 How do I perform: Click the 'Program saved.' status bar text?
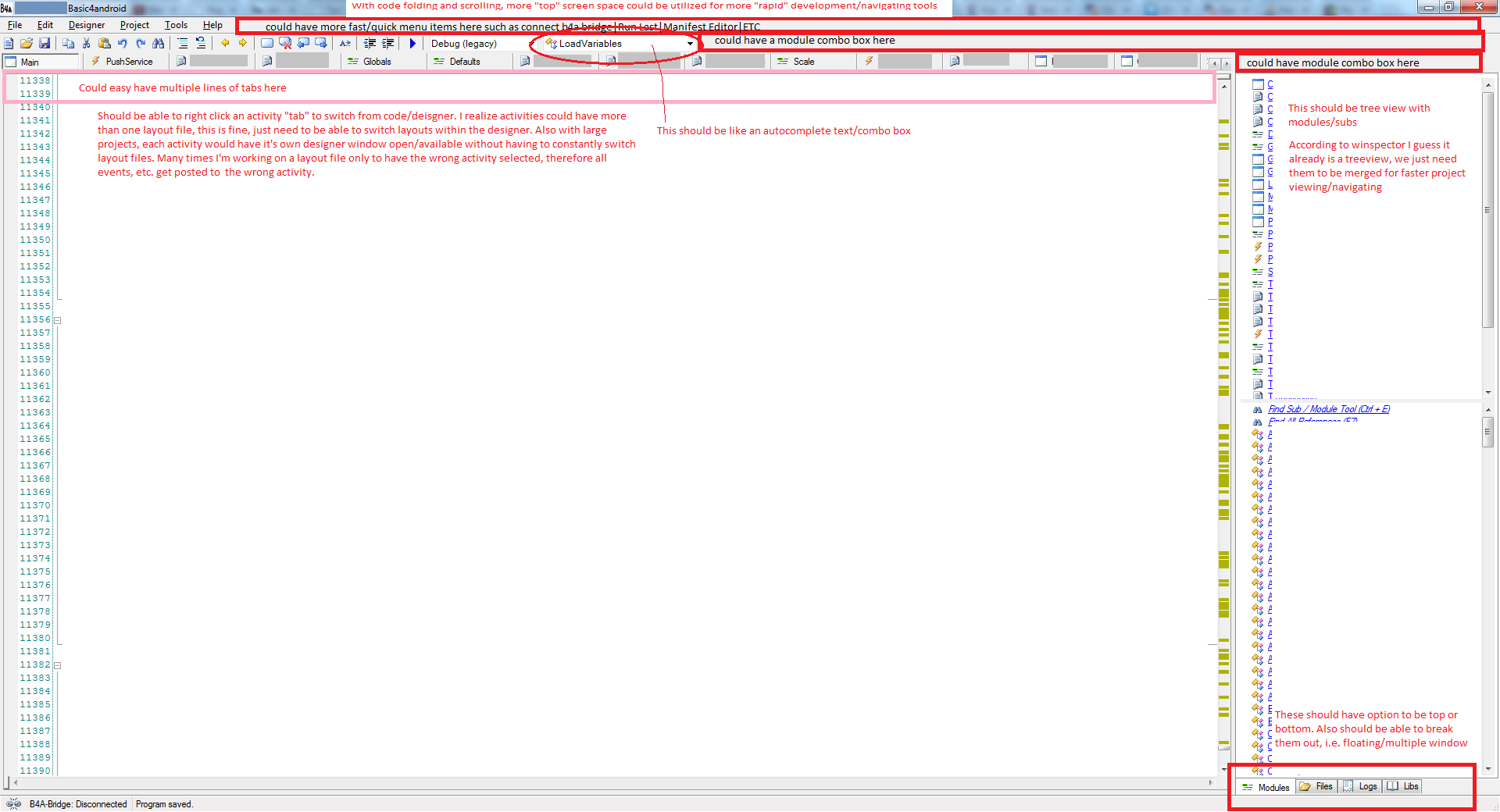coord(164,804)
